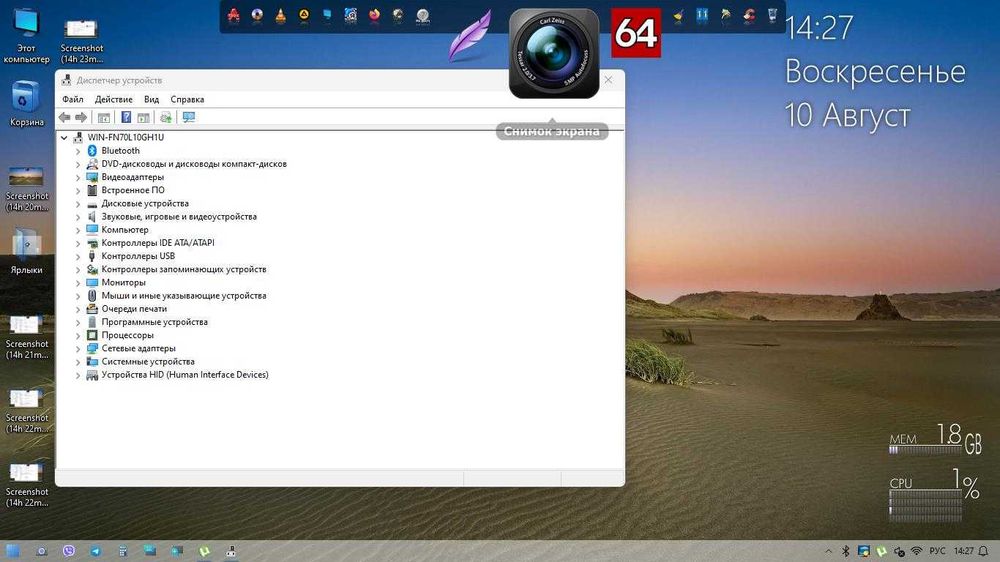Click the broom cleaner icon in the dock
The image size is (1000, 562).
679,16
